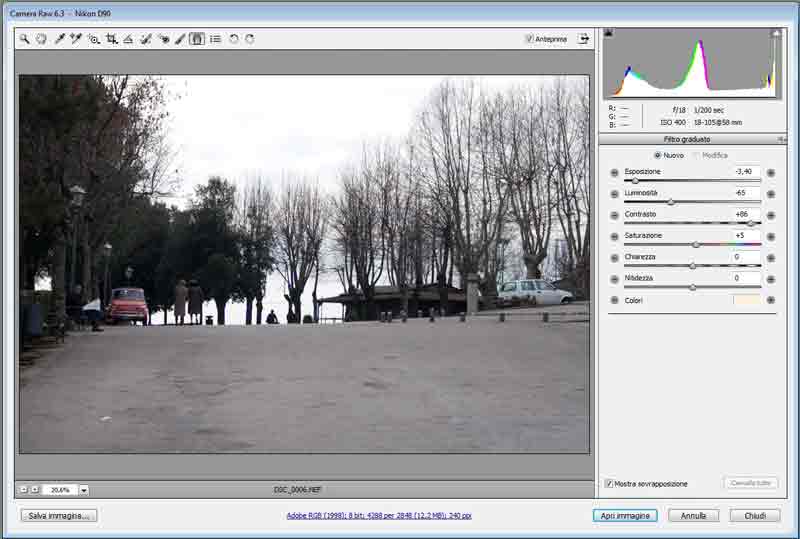Image resolution: width=800 pixels, height=539 pixels.
Task: Click the Graduated Filter tool icon
Action: pyautogui.click(x=197, y=39)
